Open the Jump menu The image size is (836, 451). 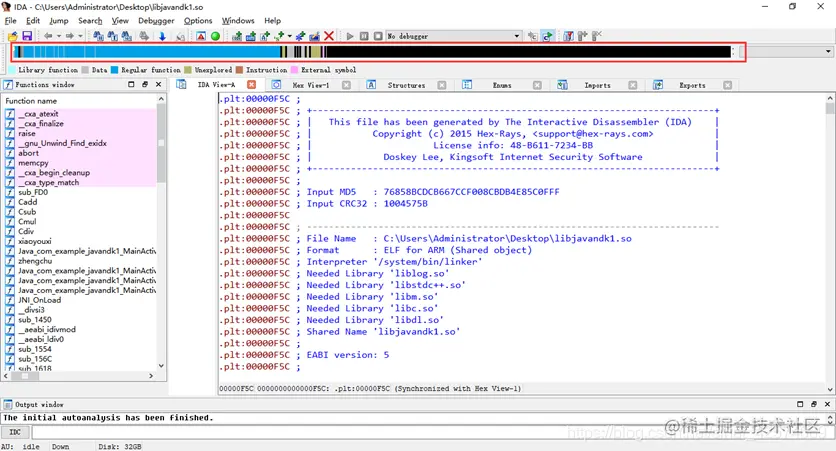tap(59, 20)
